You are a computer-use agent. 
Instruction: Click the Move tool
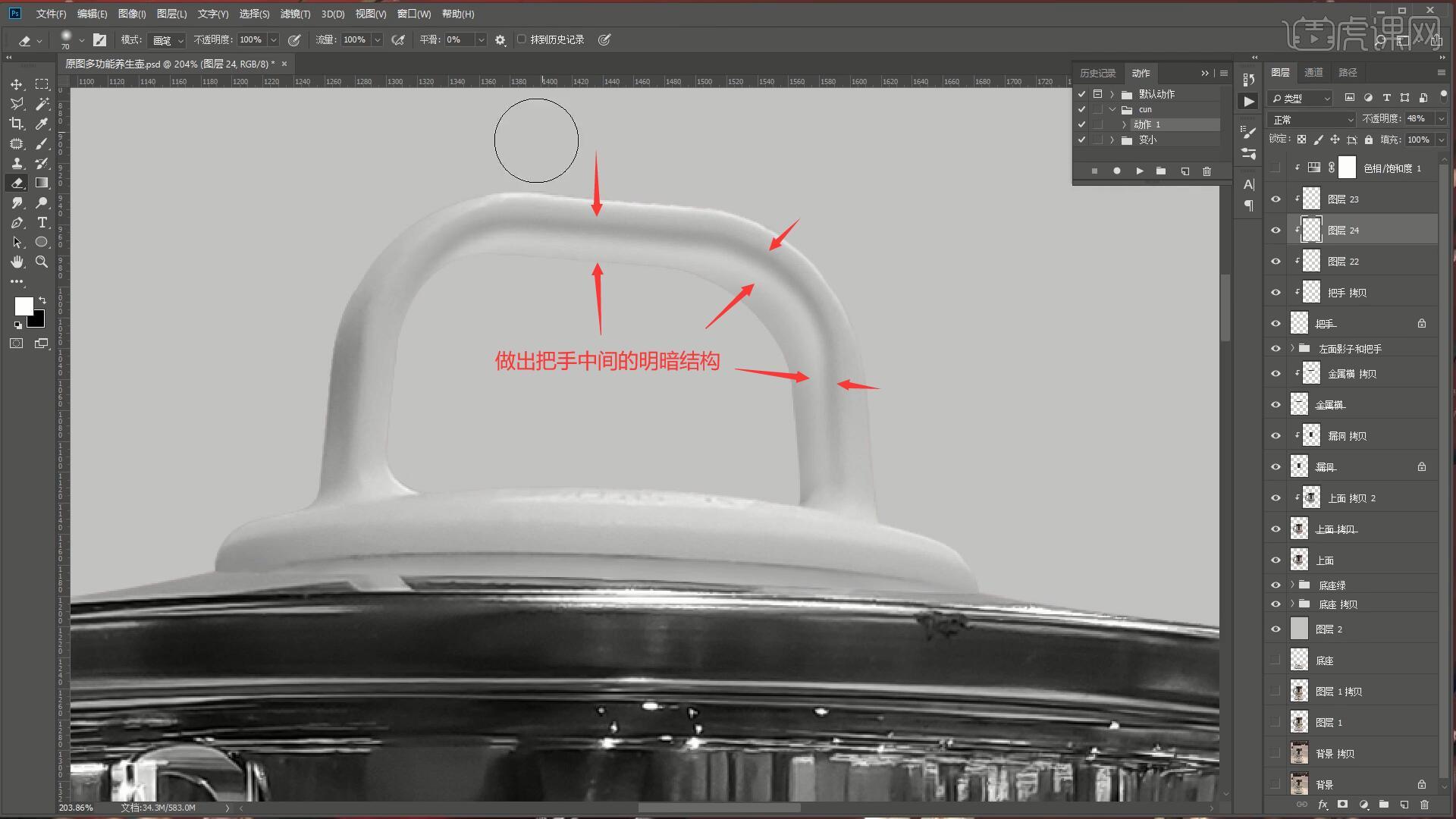click(x=16, y=84)
